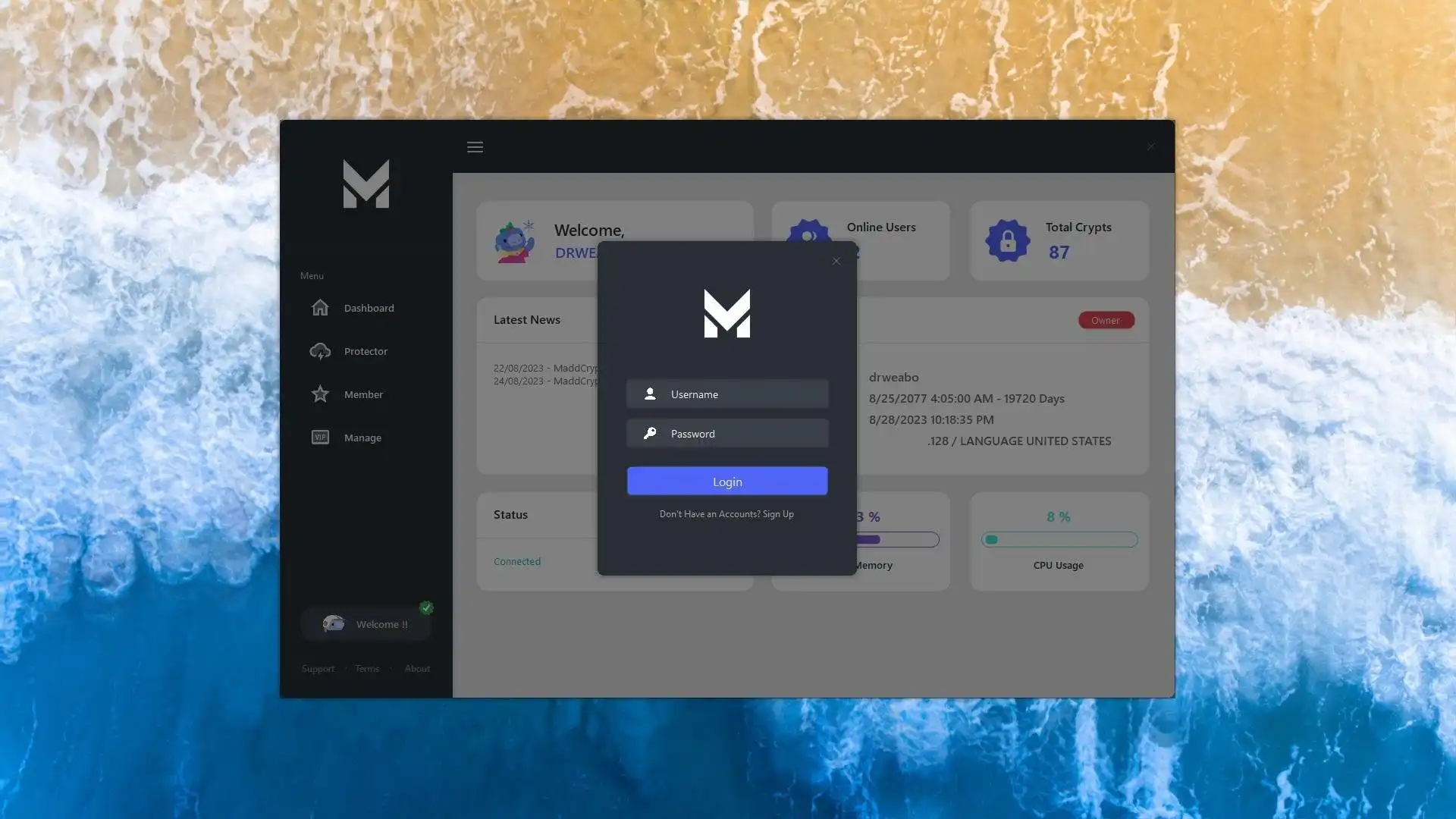The height and width of the screenshot is (819, 1456).
Task: Click the Dashboard sidebar icon
Action: click(320, 309)
